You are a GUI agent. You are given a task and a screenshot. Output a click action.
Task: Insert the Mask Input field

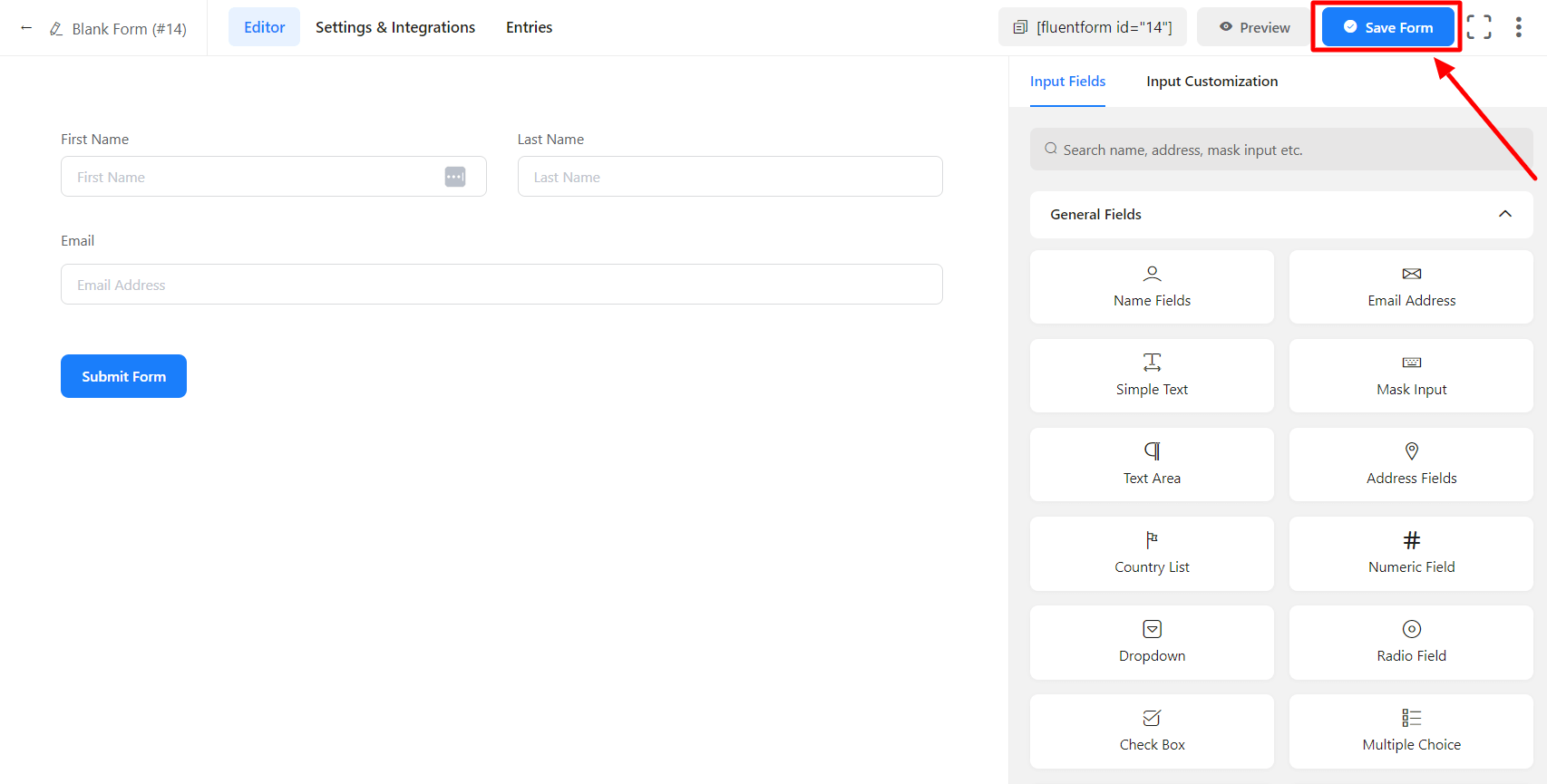(1411, 375)
